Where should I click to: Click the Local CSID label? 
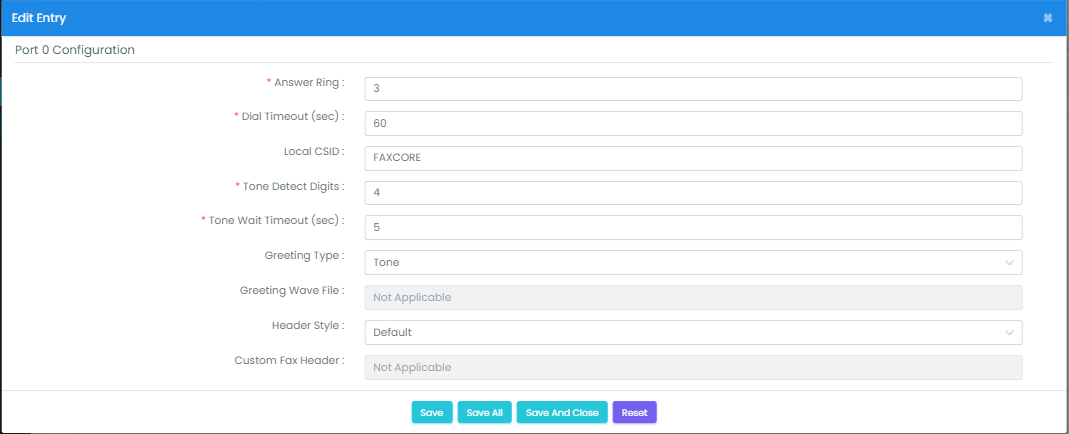pyautogui.click(x=314, y=151)
